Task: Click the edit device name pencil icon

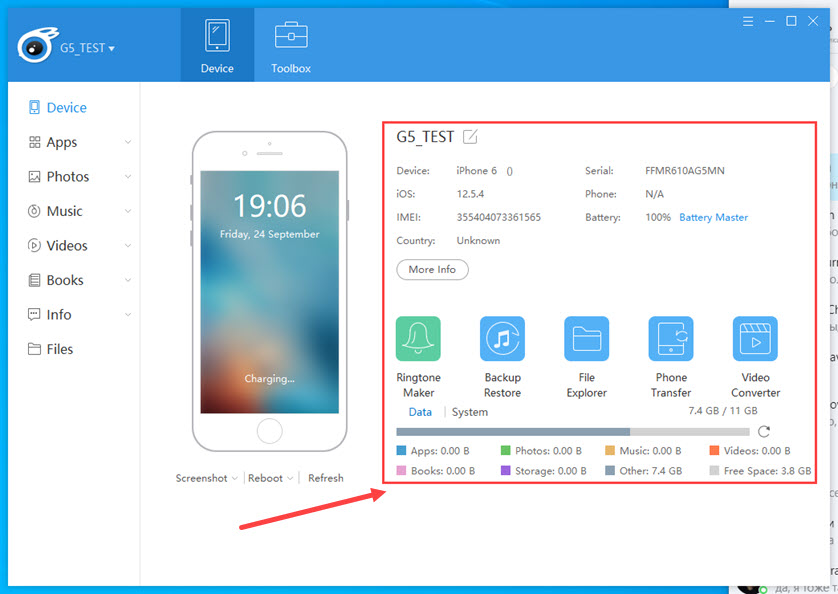Action: [470, 137]
